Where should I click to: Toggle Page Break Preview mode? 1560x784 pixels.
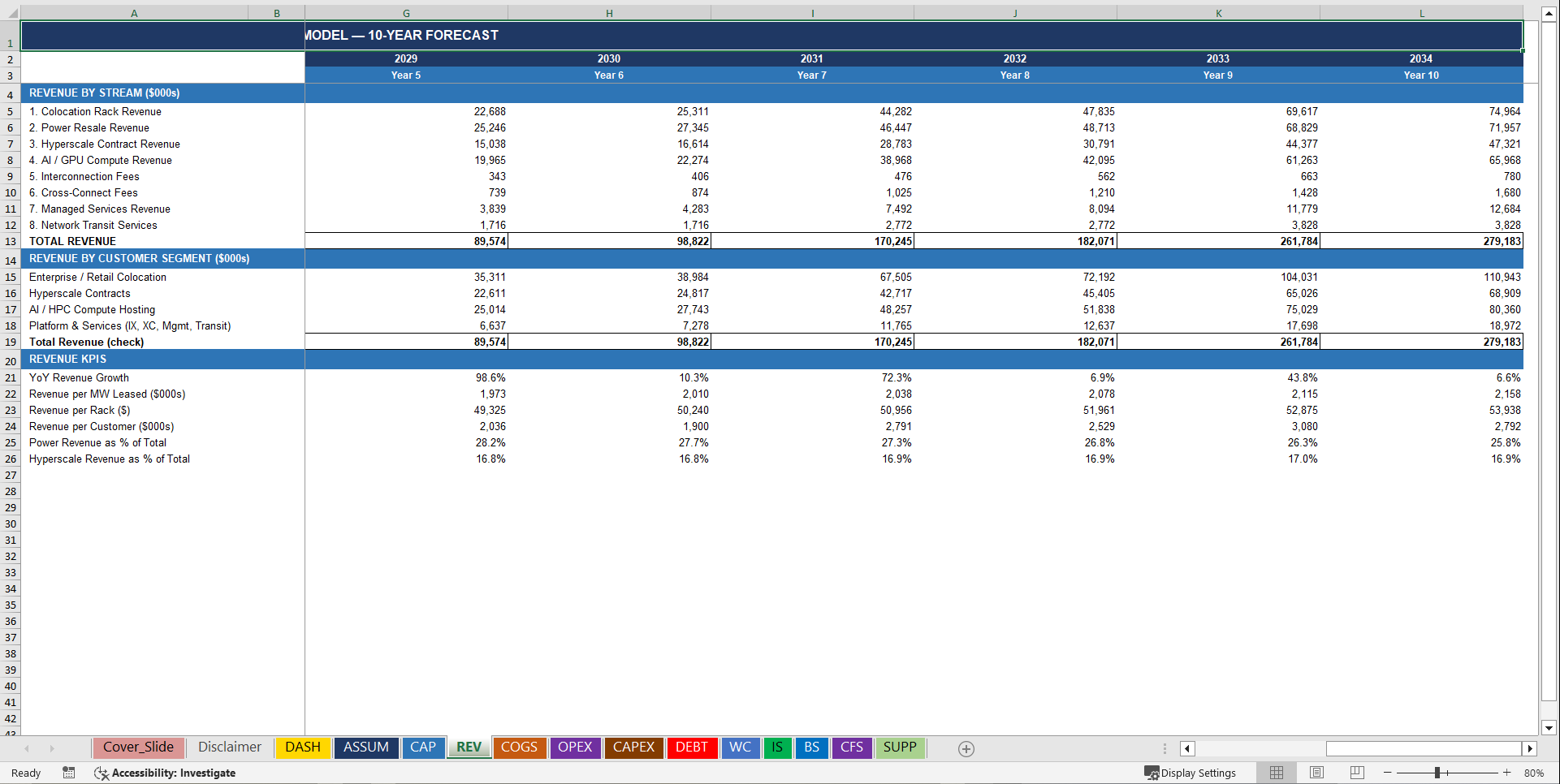[1355, 773]
